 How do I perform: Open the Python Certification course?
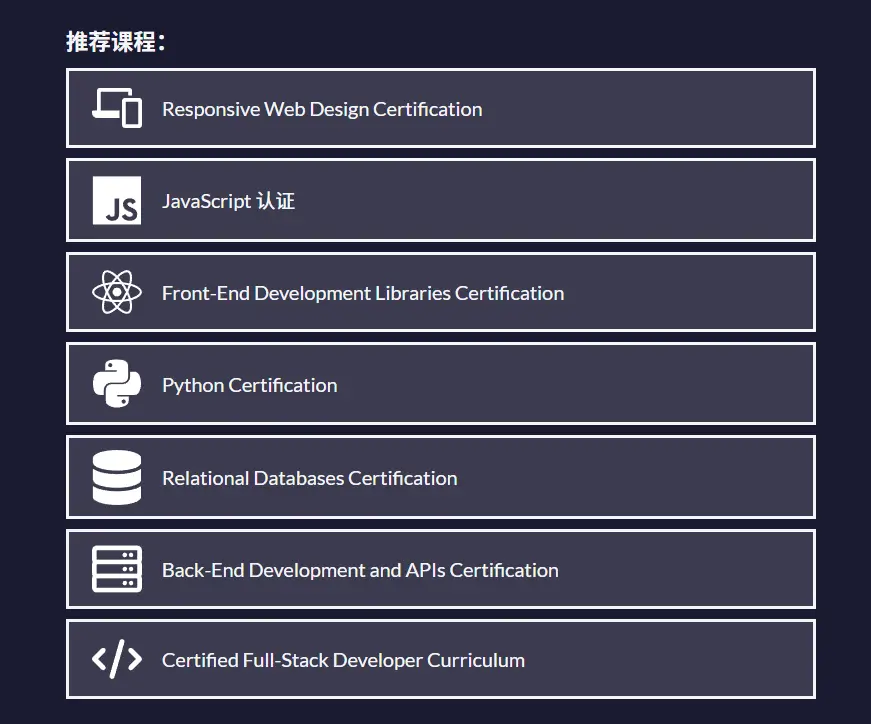pos(441,384)
